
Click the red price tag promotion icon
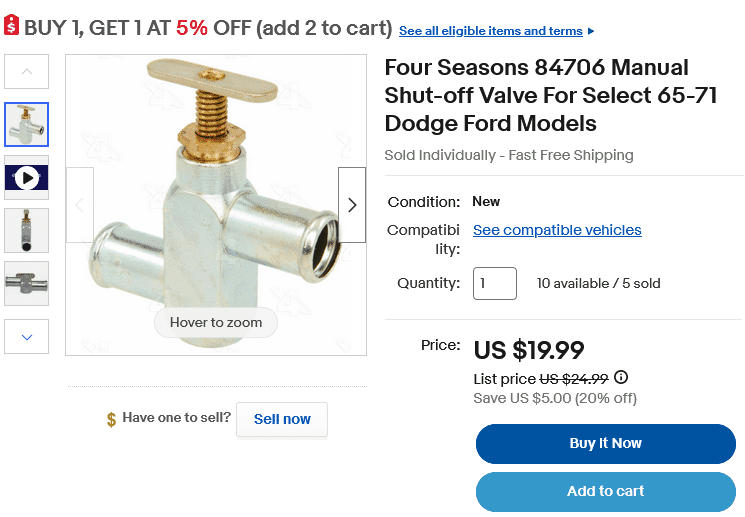(11, 27)
